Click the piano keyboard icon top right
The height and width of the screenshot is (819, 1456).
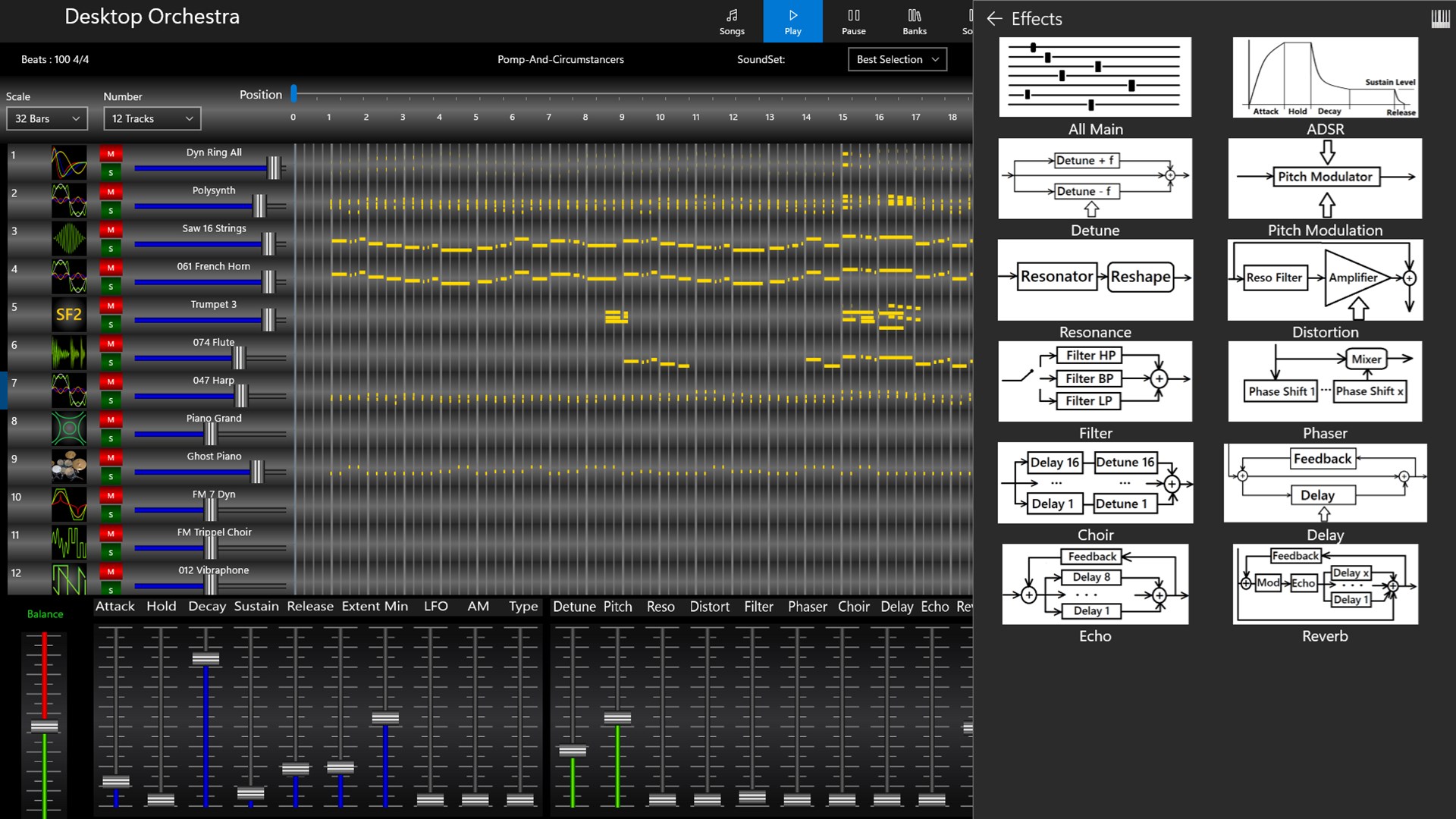tap(1439, 17)
